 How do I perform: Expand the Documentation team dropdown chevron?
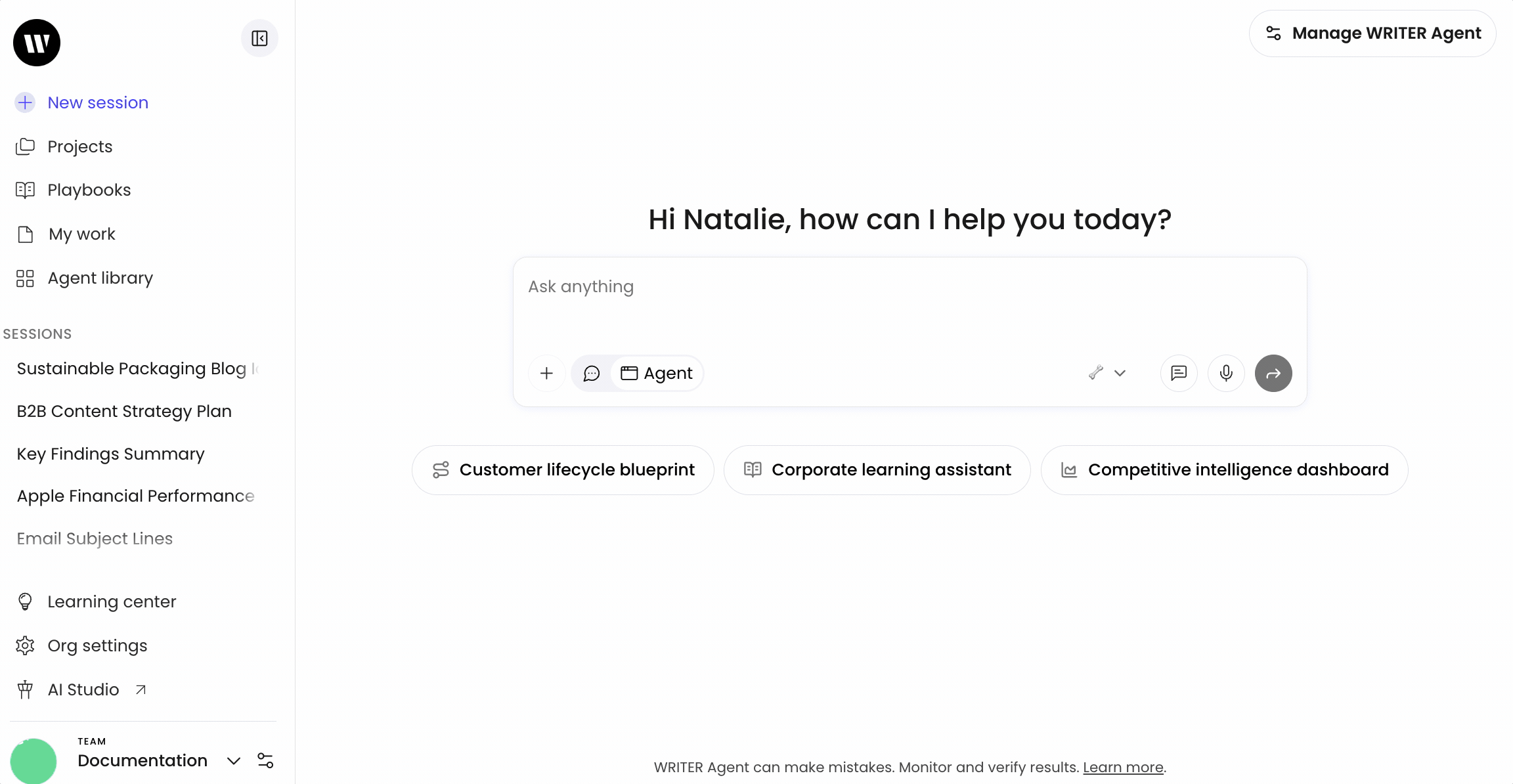coord(233,760)
